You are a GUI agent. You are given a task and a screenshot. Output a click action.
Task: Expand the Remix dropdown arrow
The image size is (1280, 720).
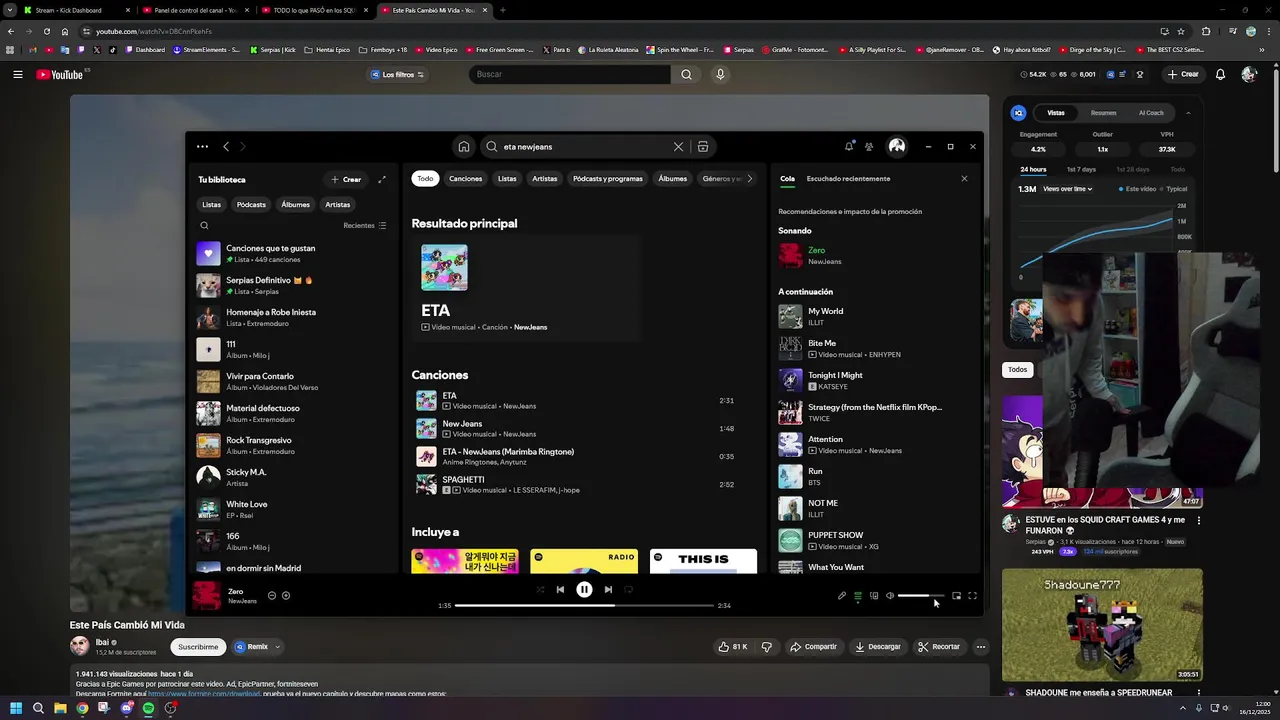277,647
